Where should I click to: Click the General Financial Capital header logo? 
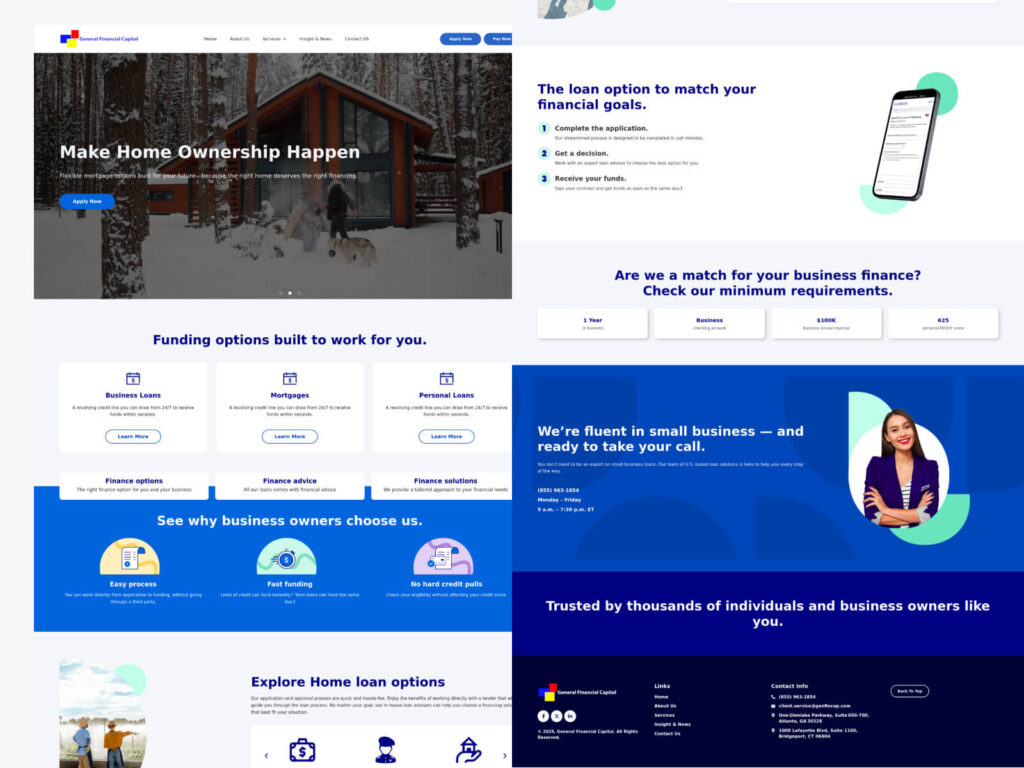(99, 39)
